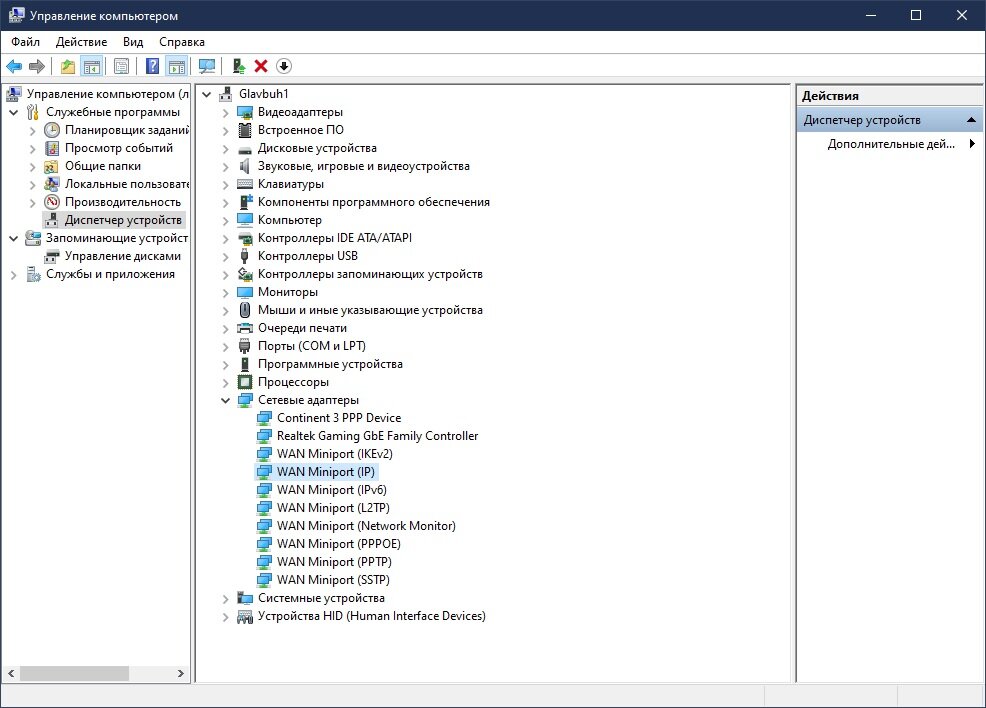Select WAN Miniport (L2TP)
This screenshot has width=986, height=708.
pyautogui.click(x=333, y=508)
